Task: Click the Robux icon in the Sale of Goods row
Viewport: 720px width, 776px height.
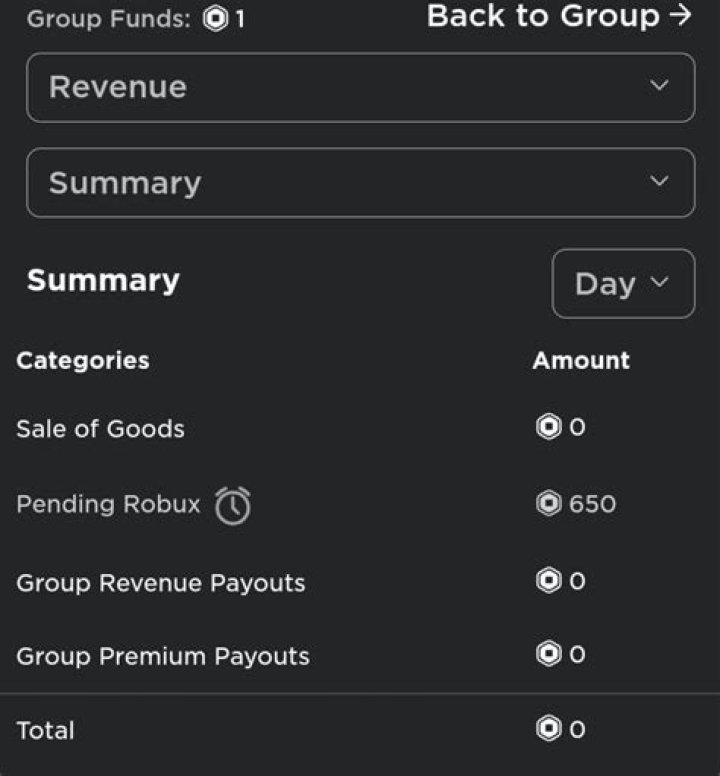Action: [x=549, y=427]
